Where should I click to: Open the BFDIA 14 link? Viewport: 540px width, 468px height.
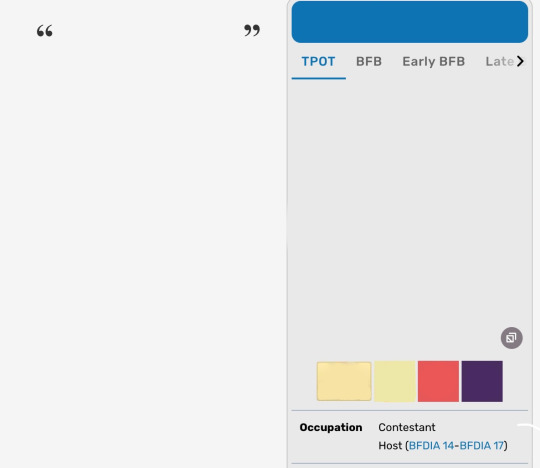click(x=431, y=446)
